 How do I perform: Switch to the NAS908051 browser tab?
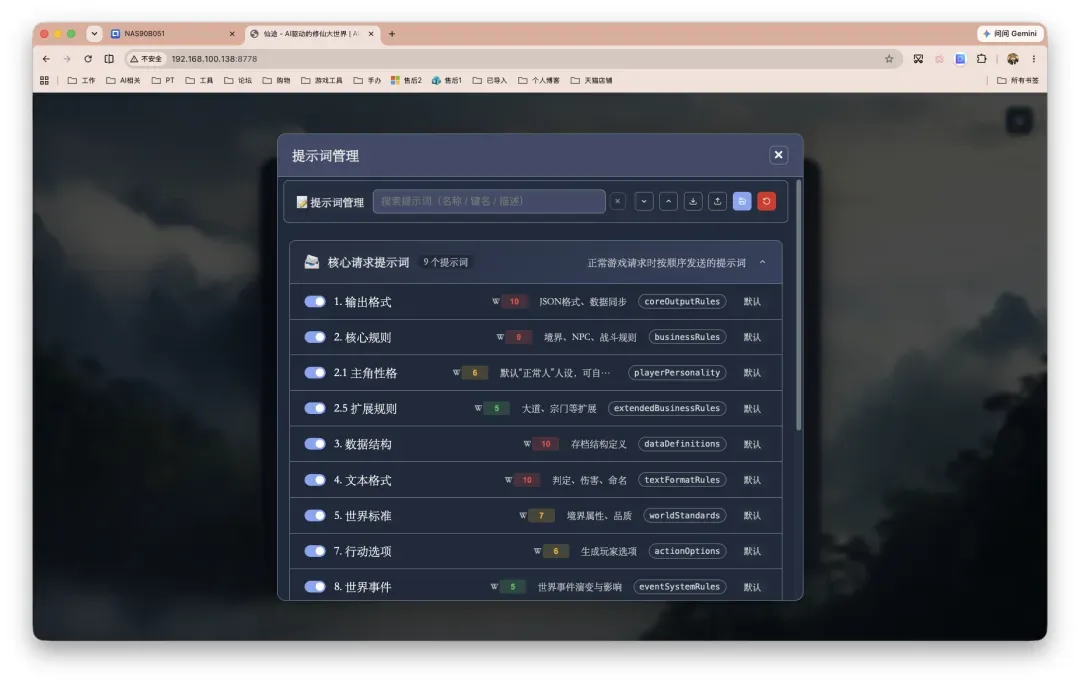tap(172, 34)
